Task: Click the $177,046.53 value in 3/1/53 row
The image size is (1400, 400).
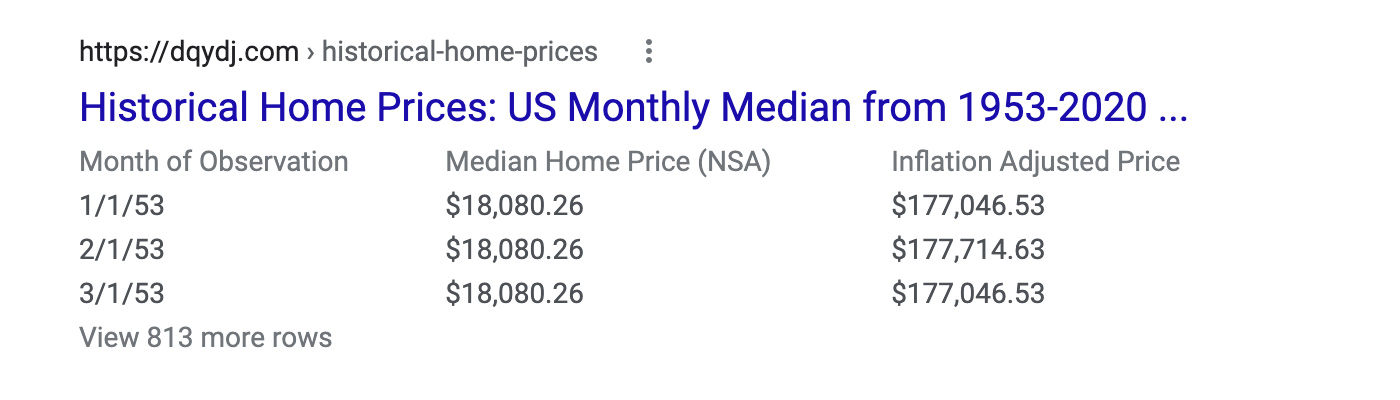Action: 968,294
